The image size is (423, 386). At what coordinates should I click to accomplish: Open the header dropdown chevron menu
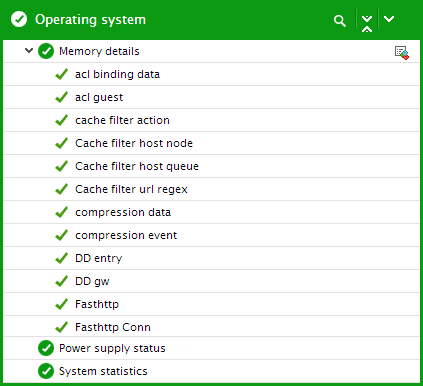click(389, 19)
